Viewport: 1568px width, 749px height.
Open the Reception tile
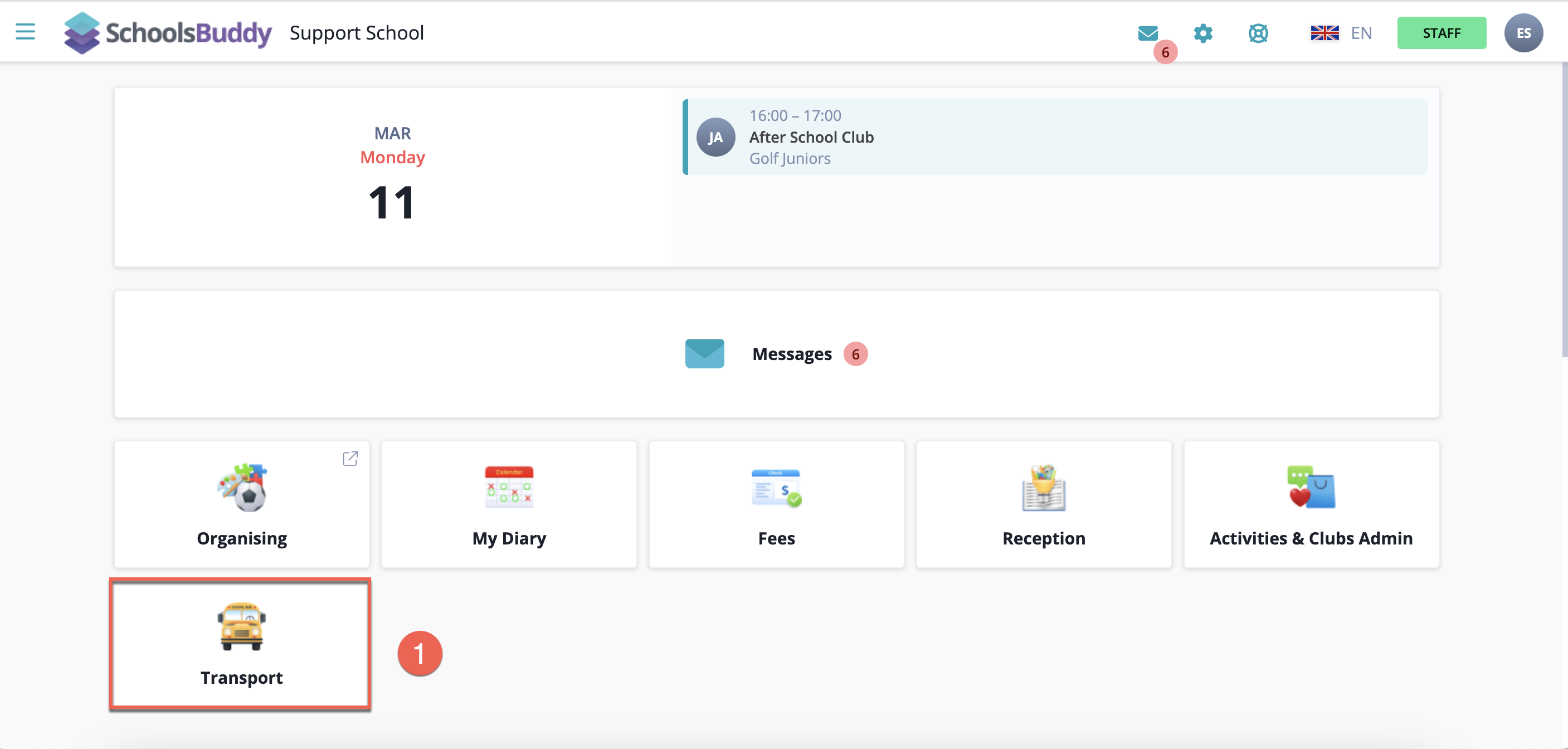point(1043,504)
